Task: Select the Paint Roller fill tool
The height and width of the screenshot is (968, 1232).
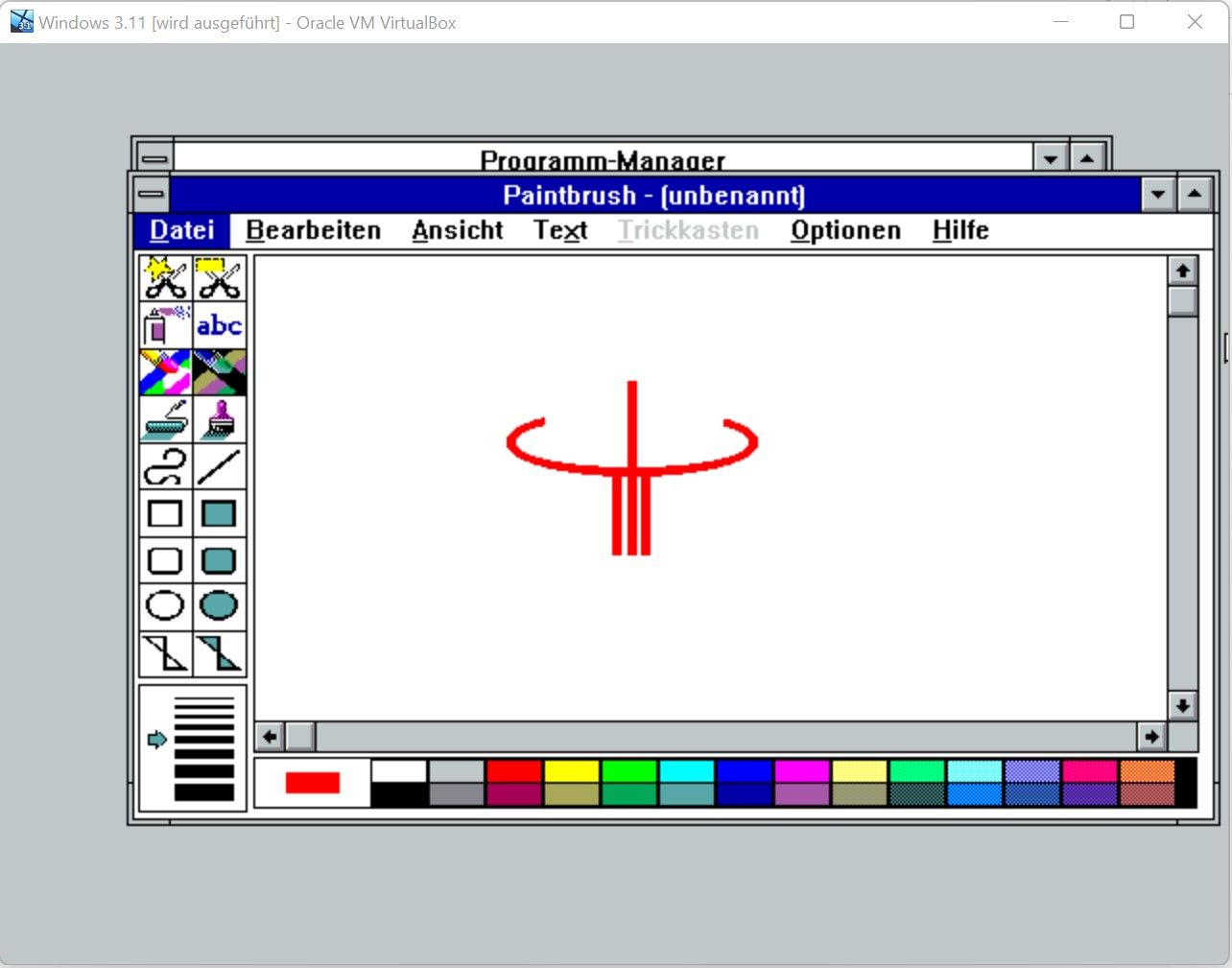Action: 165,419
